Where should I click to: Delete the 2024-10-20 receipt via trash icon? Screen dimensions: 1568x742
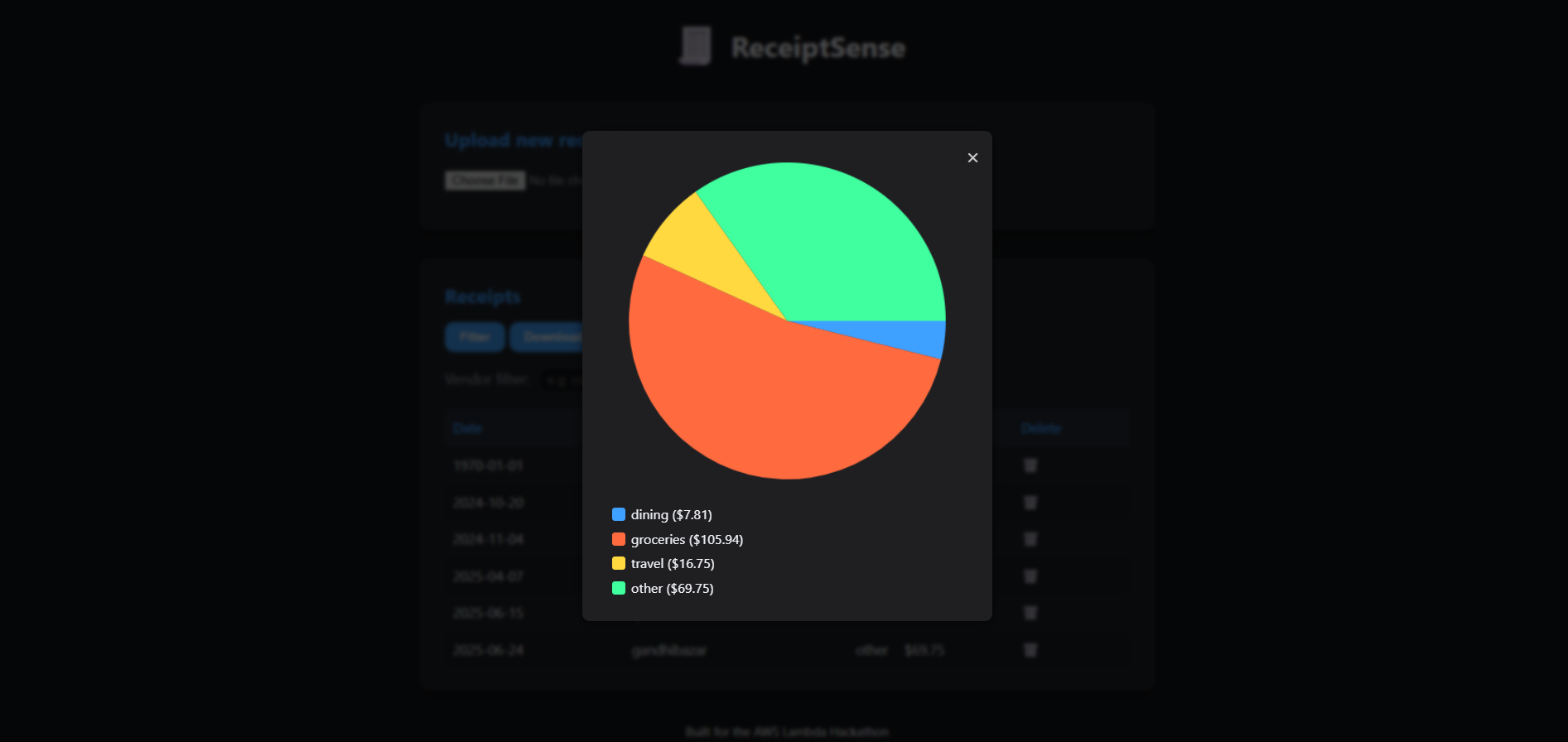1030,503
